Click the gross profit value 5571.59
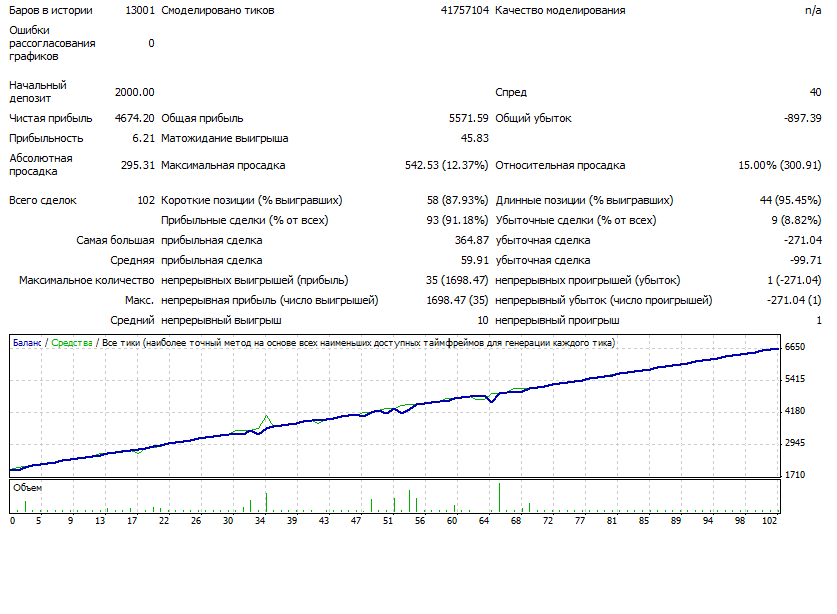Screen dimensions: 837x614 pos(469,118)
